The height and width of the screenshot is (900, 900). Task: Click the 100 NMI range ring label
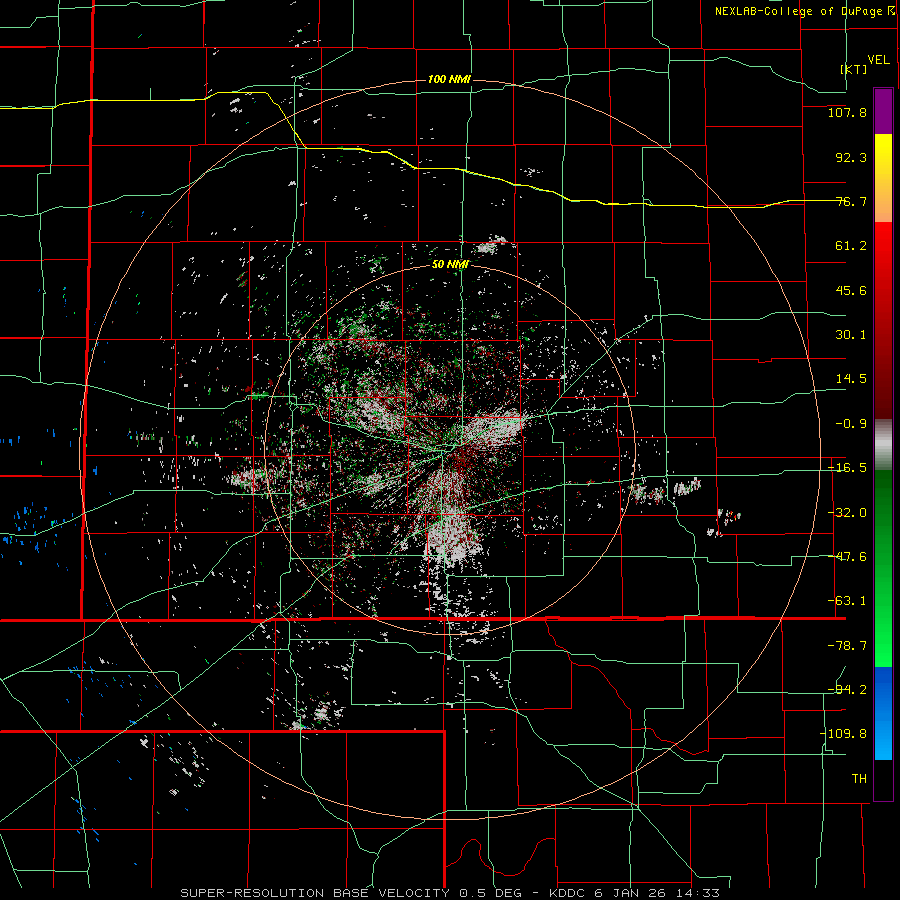tap(449, 79)
